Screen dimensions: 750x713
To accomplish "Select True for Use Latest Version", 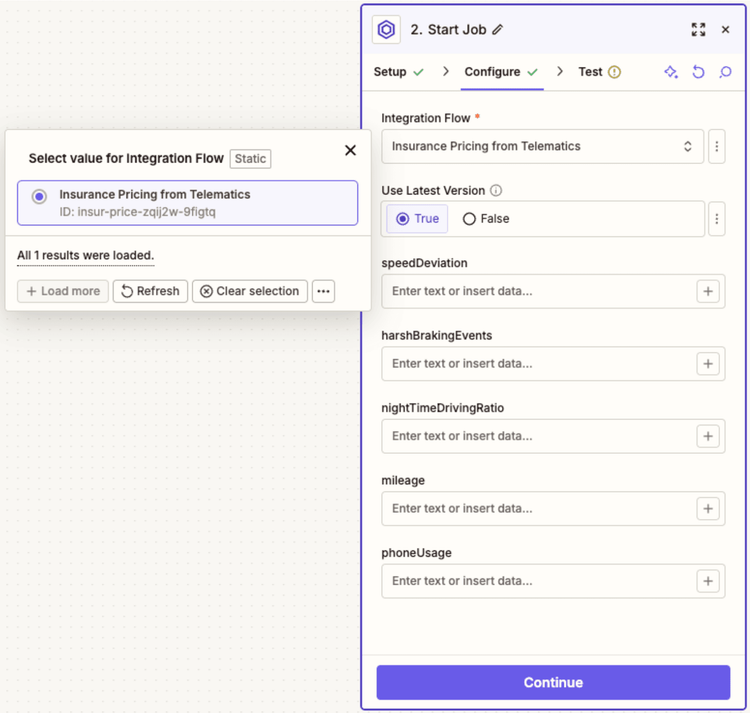I will coord(418,219).
